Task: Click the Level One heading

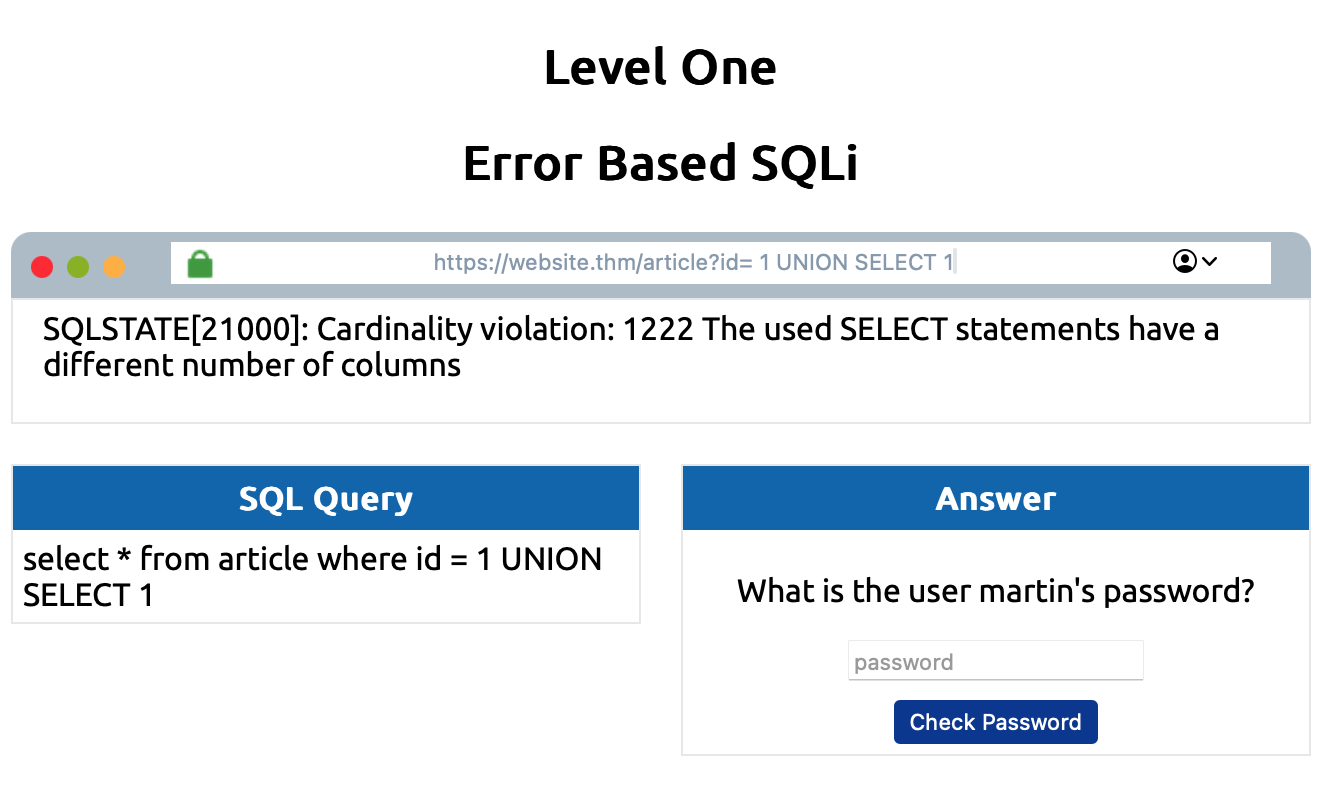Action: tap(660, 68)
